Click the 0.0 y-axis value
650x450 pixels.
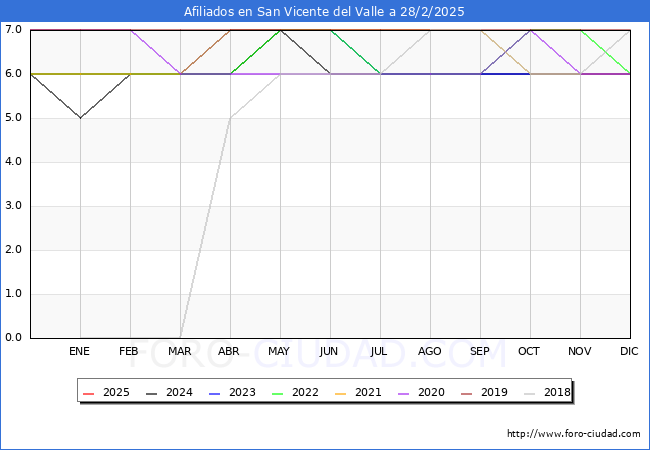[x=13, y=337]
